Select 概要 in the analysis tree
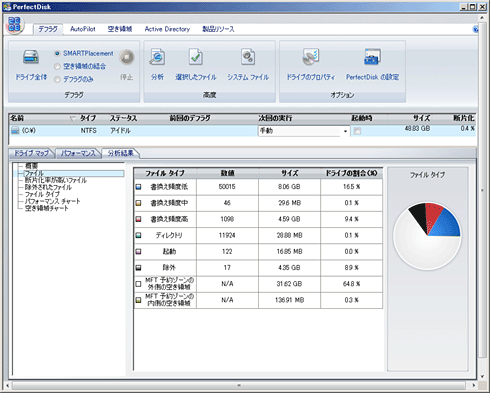This screenshot has width=490, height=393. point(31,166)
